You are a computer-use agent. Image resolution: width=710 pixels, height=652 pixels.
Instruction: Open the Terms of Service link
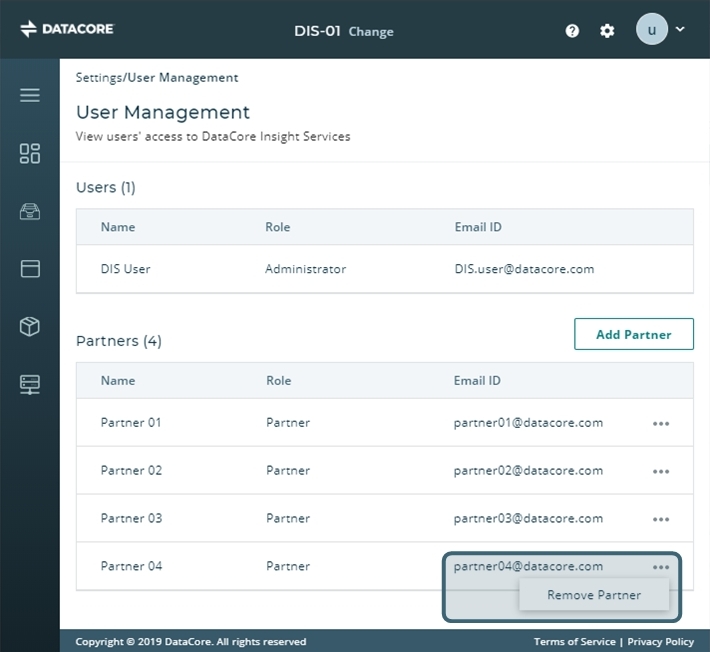[574, 642]
